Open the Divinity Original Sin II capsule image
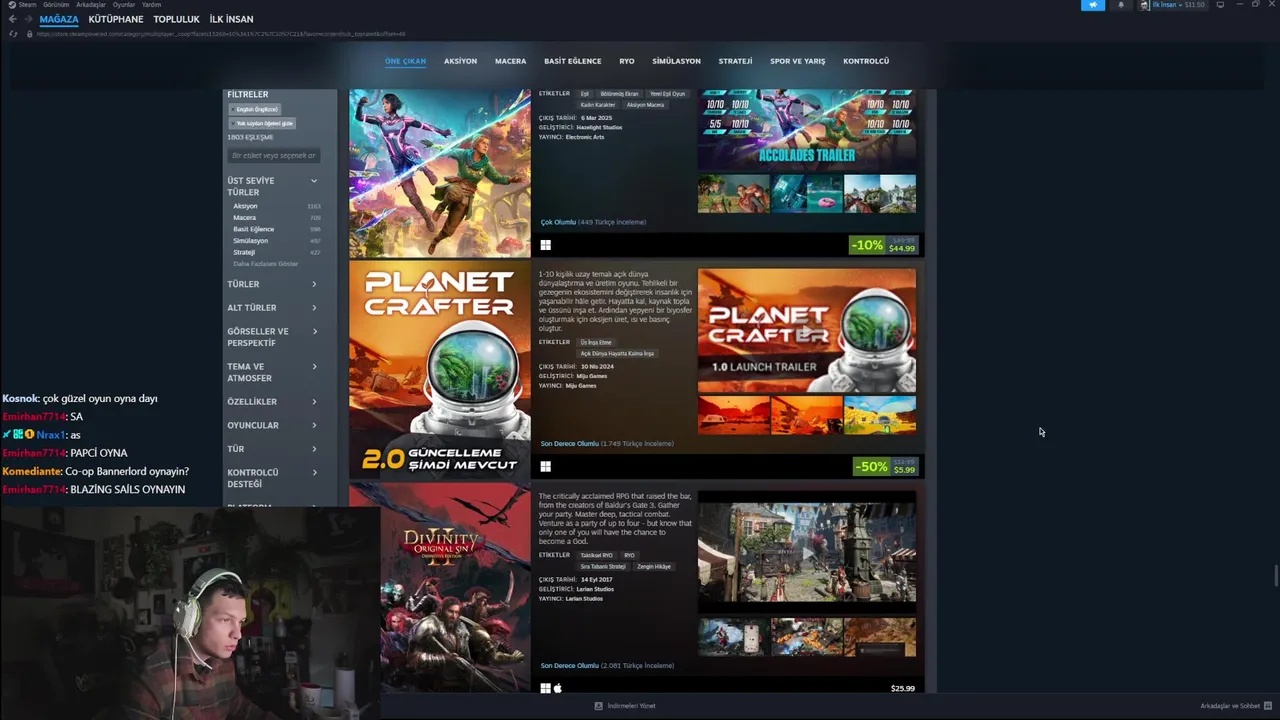The height and width of the screenshot is (720, 1280). pos(440,588)
